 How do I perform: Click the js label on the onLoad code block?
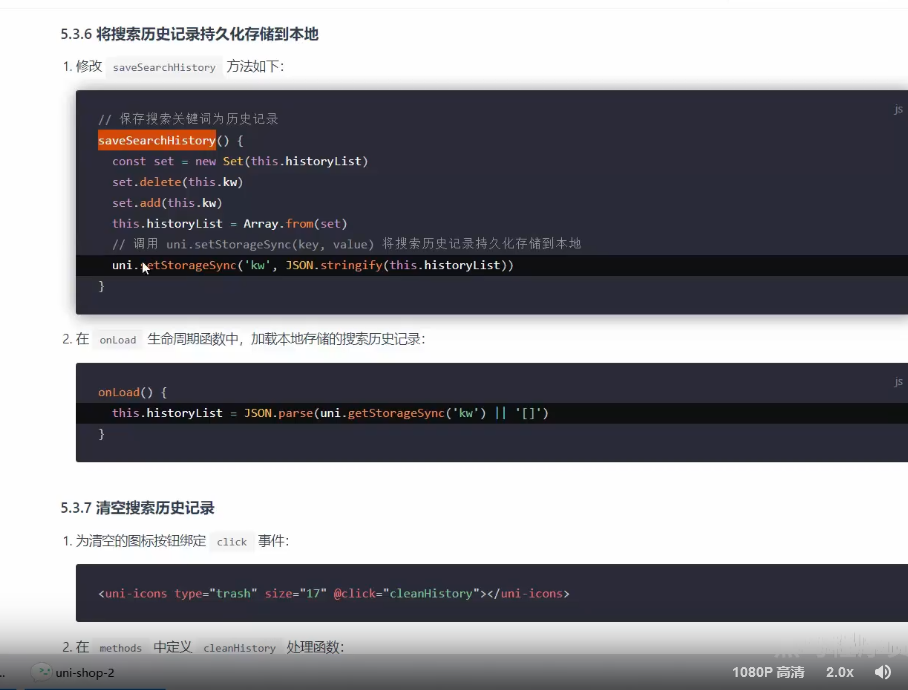coord(898,381)
